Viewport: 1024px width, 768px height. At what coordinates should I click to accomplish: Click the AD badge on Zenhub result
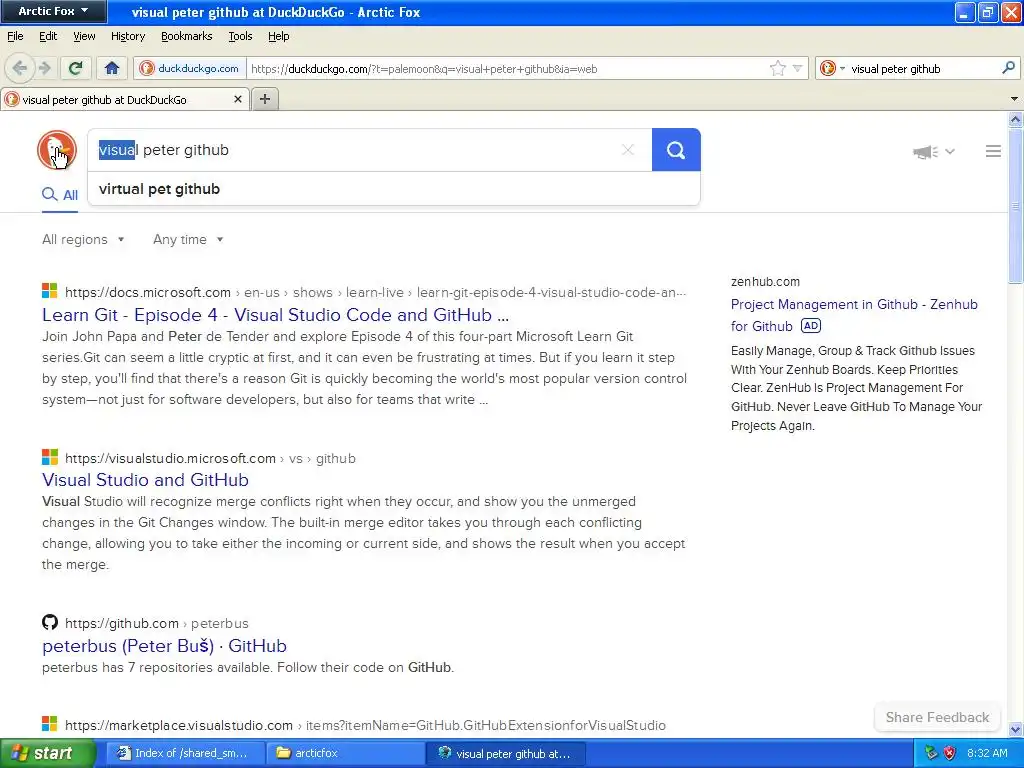tap(810, 325)
